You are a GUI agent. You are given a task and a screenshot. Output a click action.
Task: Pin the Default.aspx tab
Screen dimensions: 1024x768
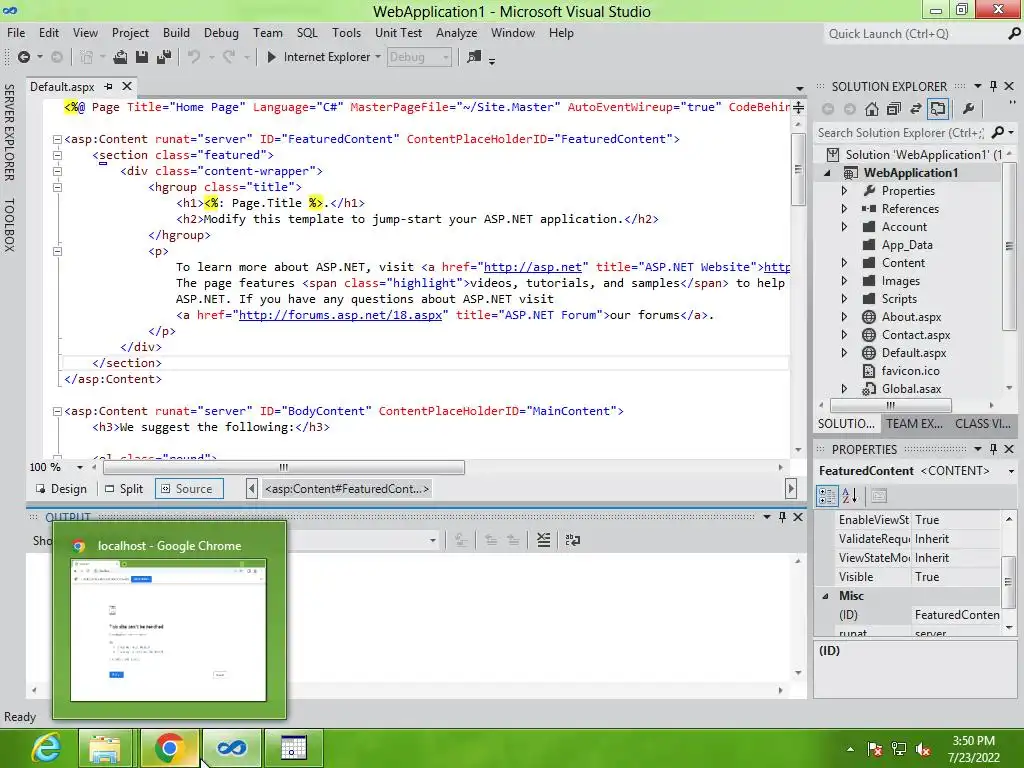(108, 86)
